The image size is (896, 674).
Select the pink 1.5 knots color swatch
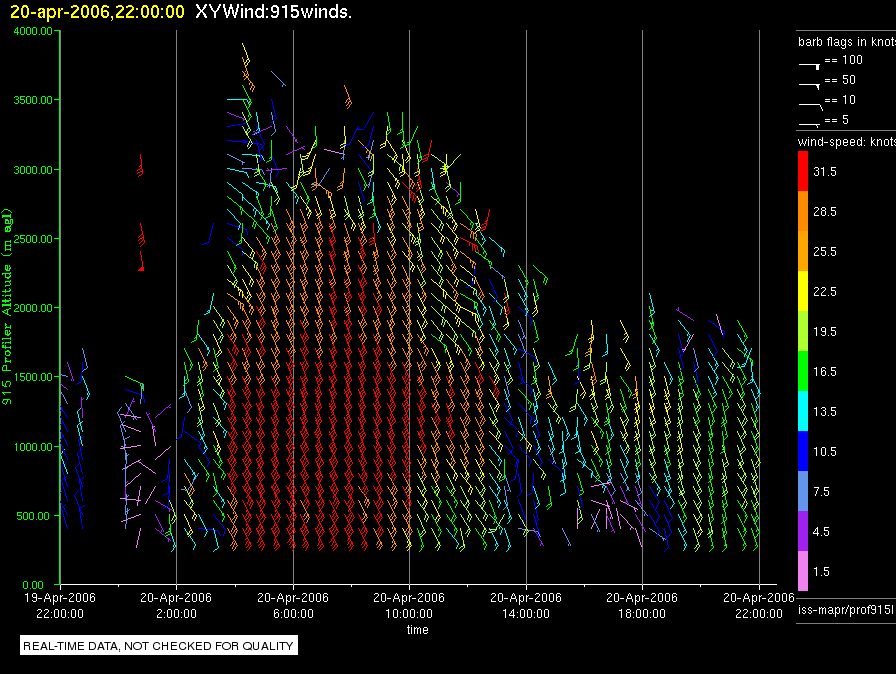(x=804, y=571)
